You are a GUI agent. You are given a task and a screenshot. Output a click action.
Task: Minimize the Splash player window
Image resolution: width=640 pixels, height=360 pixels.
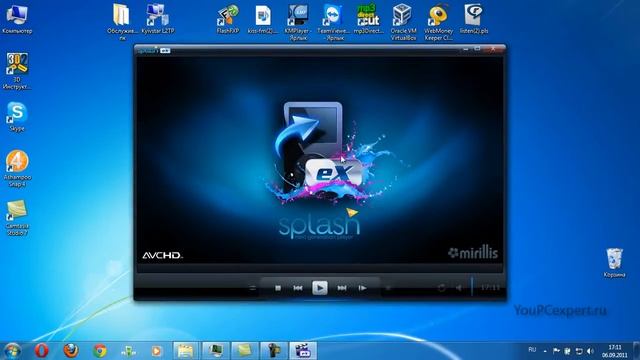click(466, 49)
